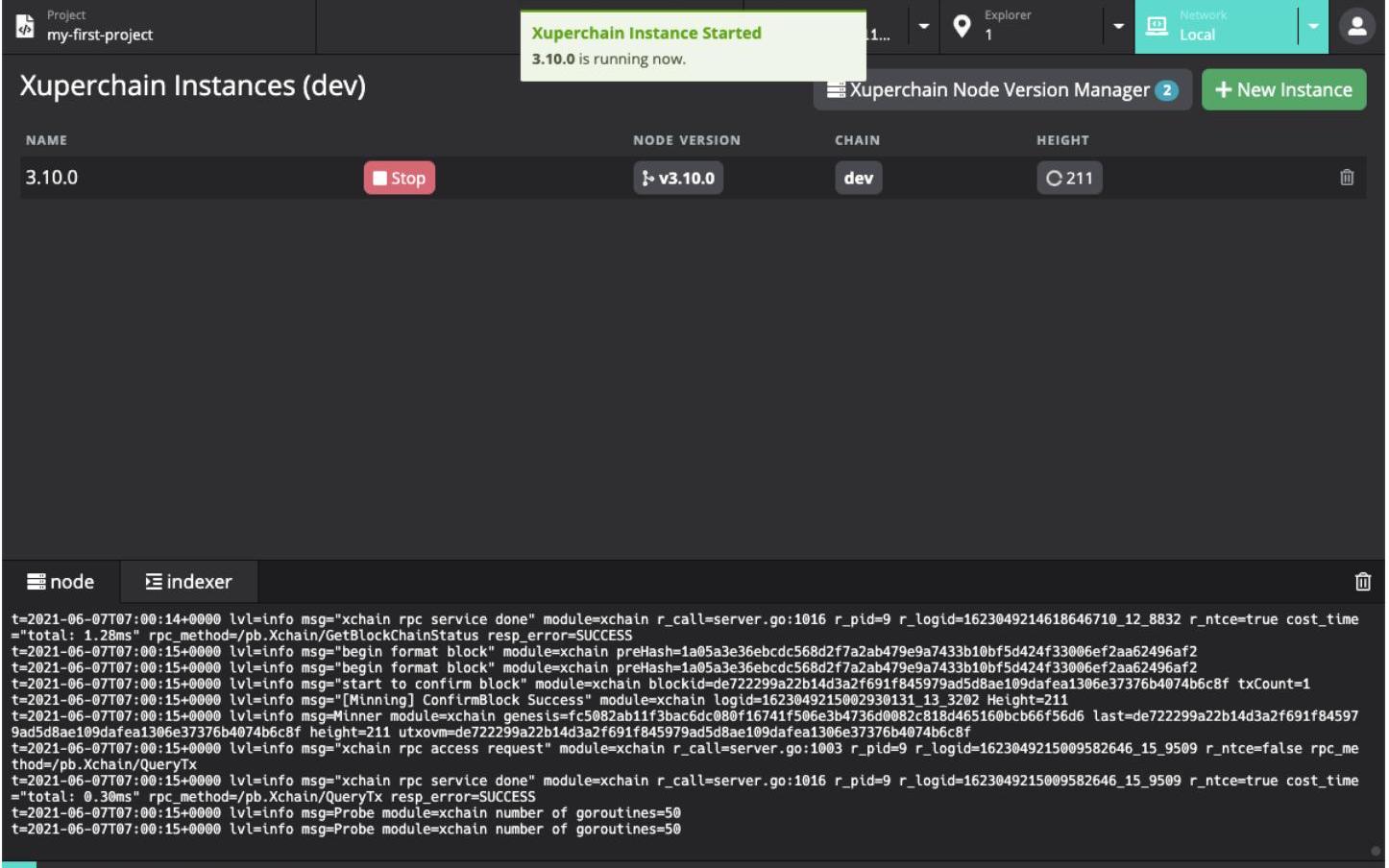Switch to the indexer log tab

click(x=188, y=582)
